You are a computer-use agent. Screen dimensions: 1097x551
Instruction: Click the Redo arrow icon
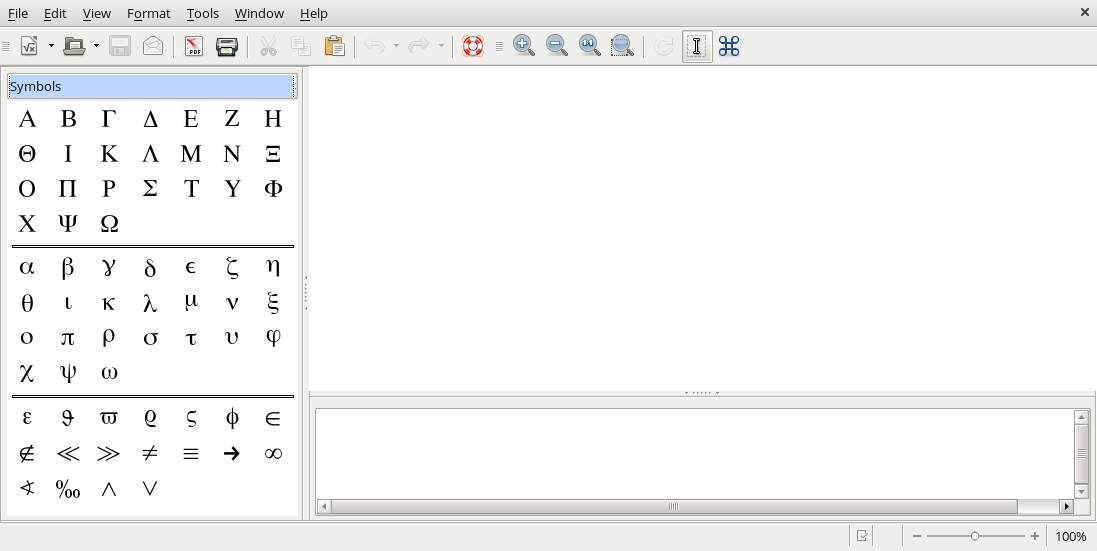point(418,46)
